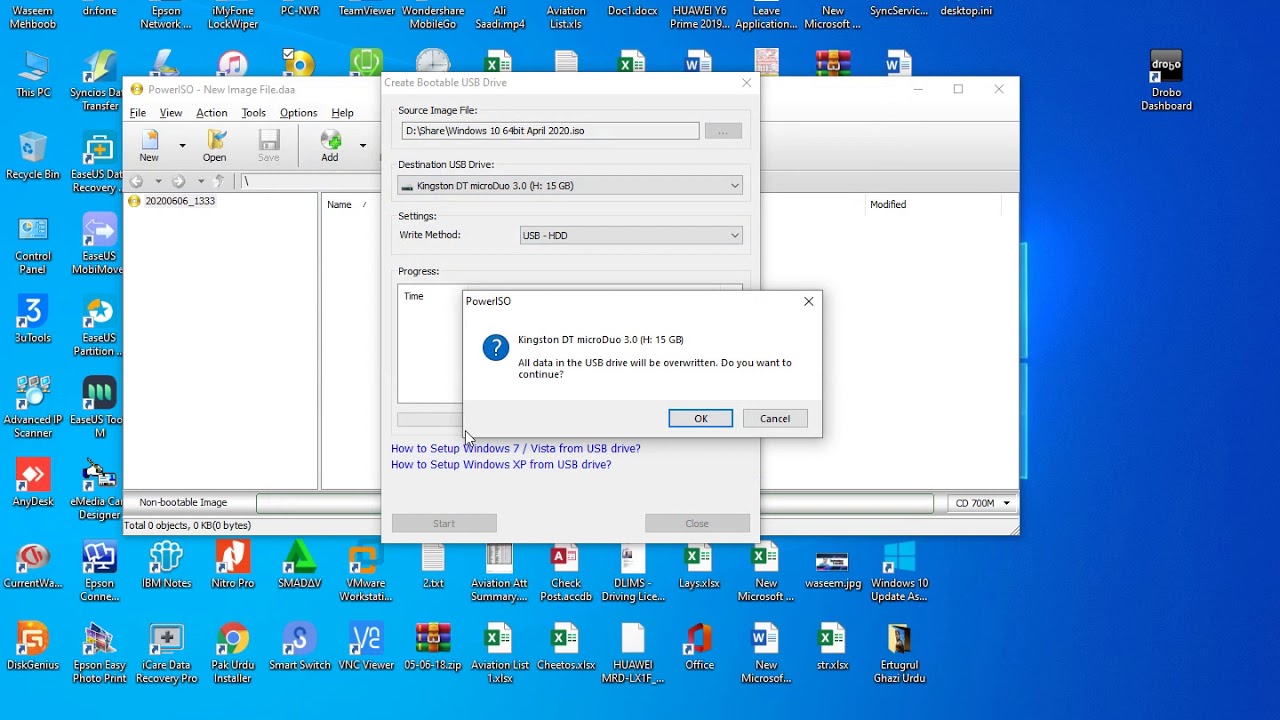This screenshot has height=720, width=1280.
Task: Open Ertugrul Ghazi Urdu desktop icon
Action: click(899, 652)
